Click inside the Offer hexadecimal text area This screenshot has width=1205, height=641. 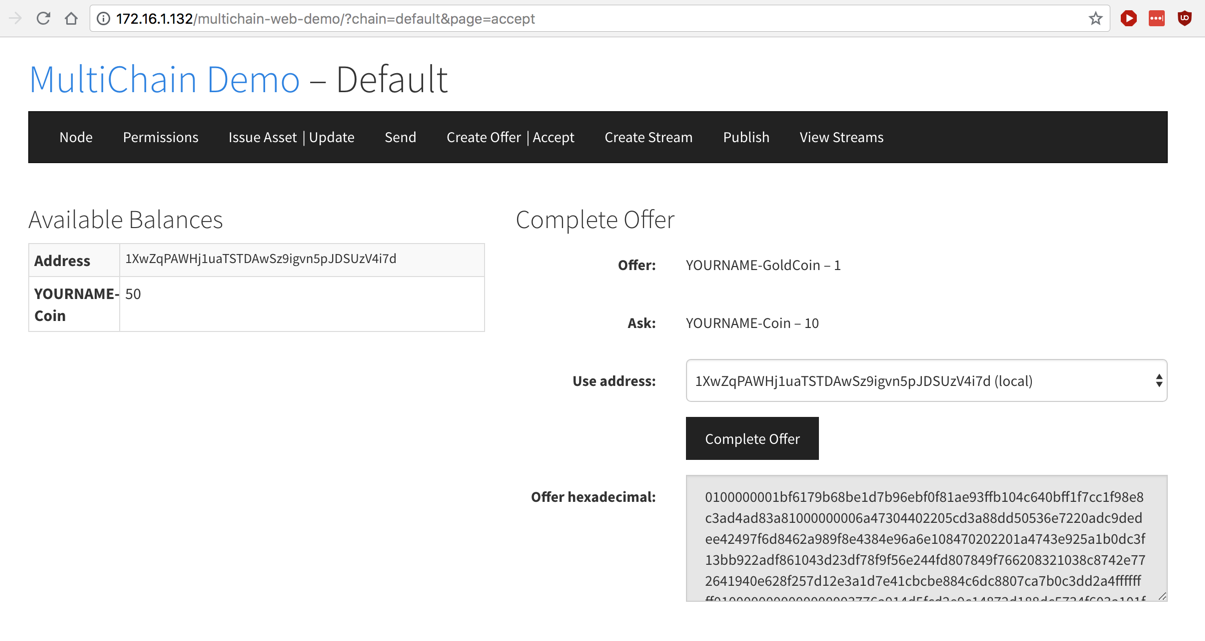tap(926, 538)
